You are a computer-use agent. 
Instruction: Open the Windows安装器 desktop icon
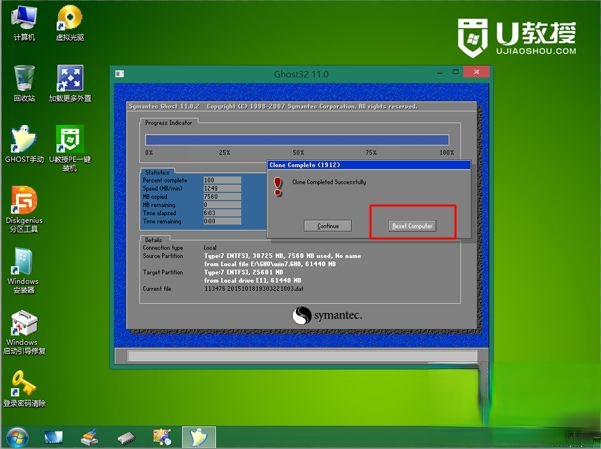tap(23, 271)
